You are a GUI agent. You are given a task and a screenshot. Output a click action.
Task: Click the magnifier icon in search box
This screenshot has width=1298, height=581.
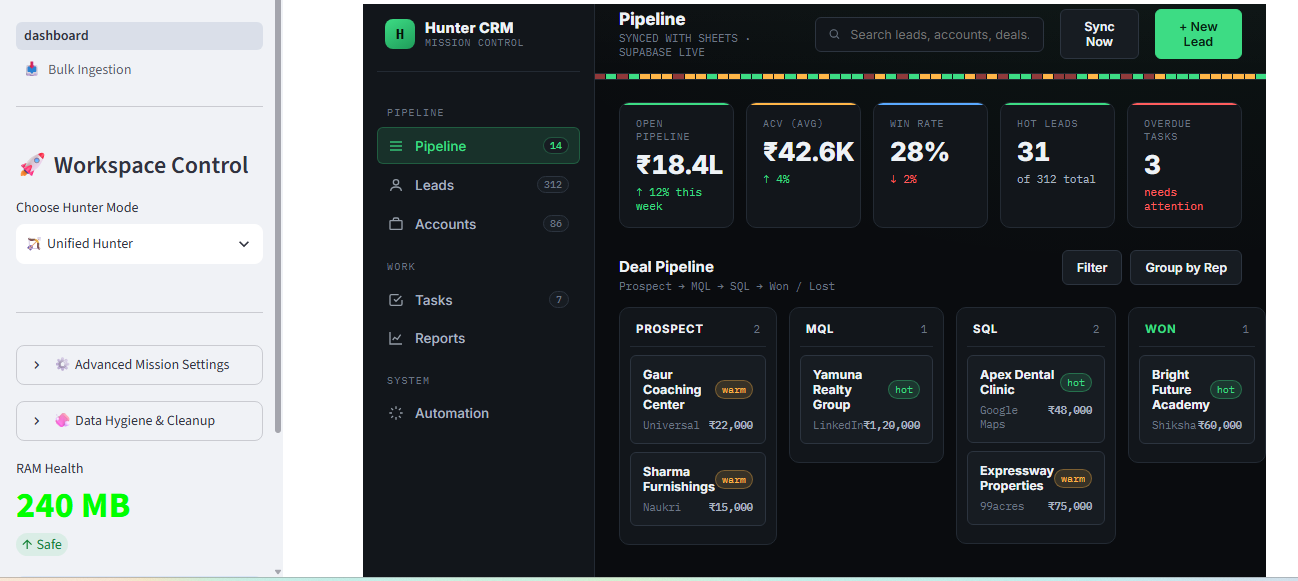tap(835, 34)
